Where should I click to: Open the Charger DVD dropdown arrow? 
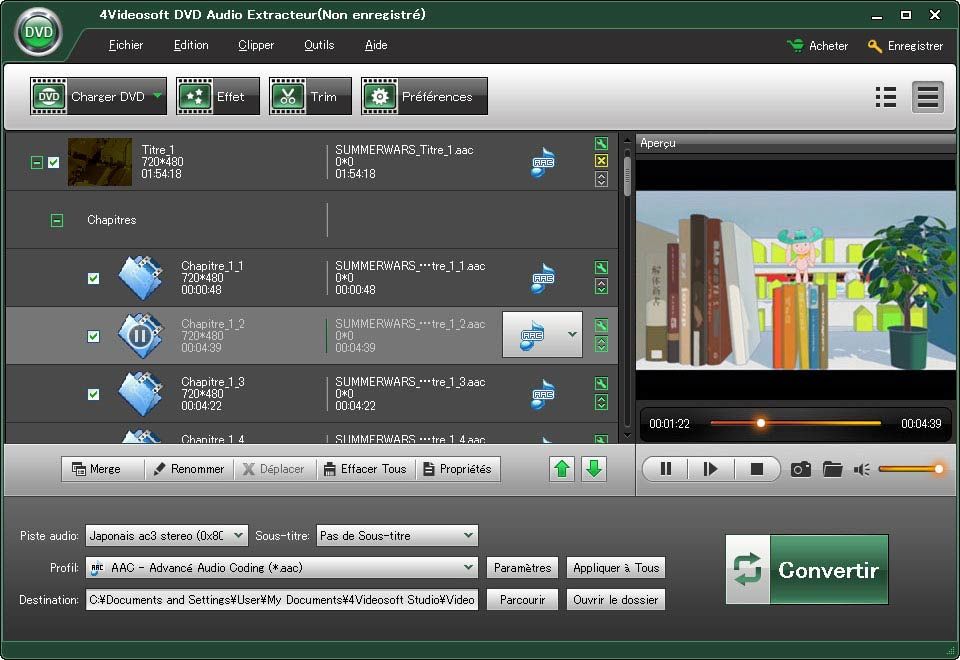158,96
